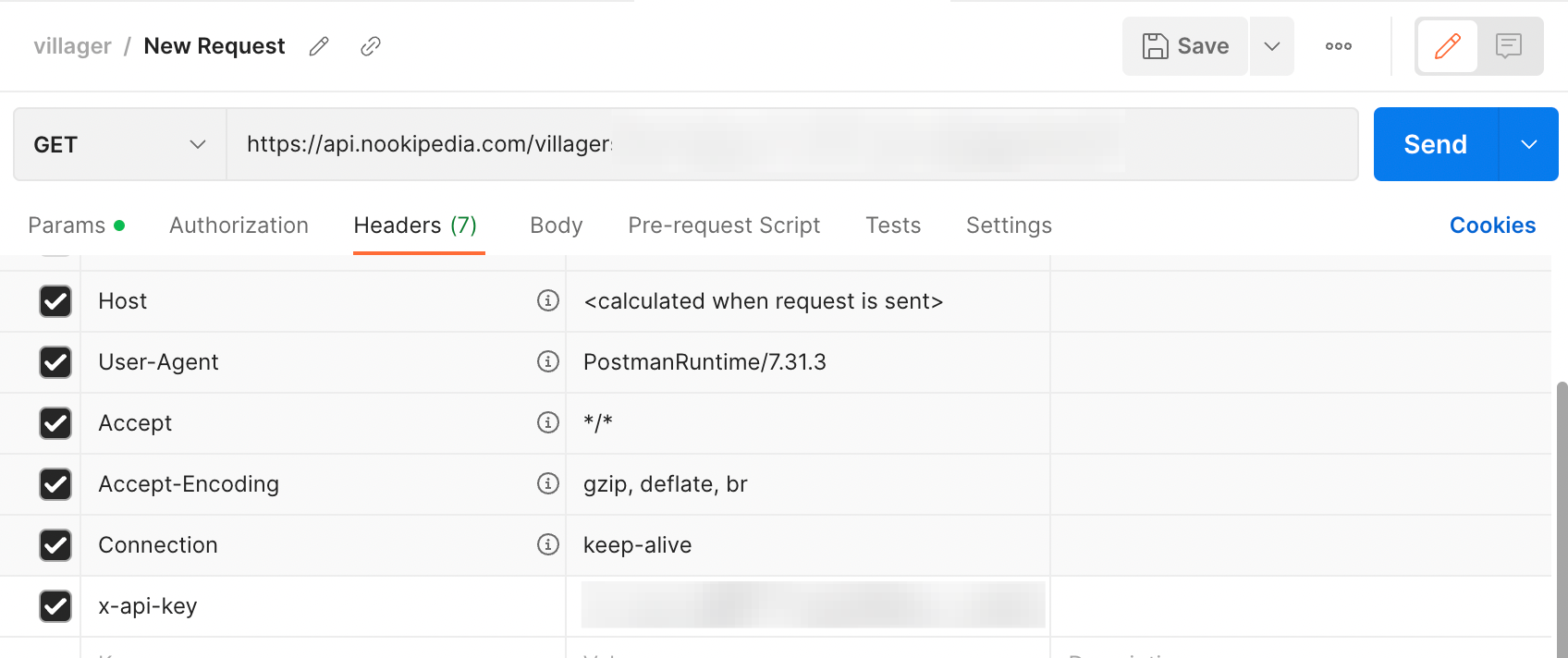Switch to edit mode pencil icon
The image size is (1568, 658).
1448,46
